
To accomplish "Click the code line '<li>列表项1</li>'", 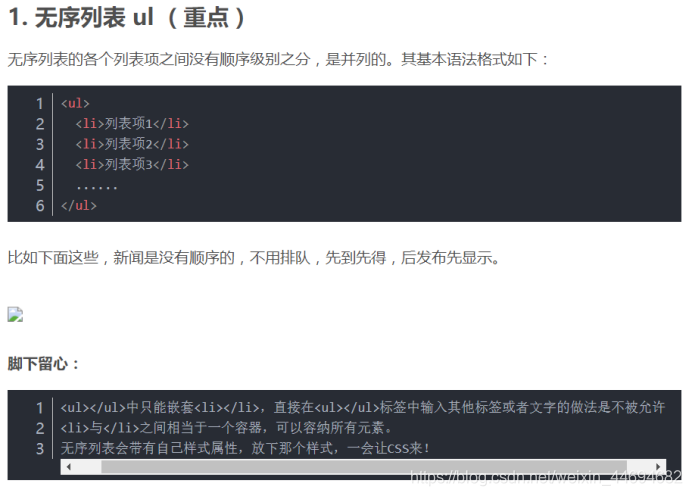I will tap(132, 124).
